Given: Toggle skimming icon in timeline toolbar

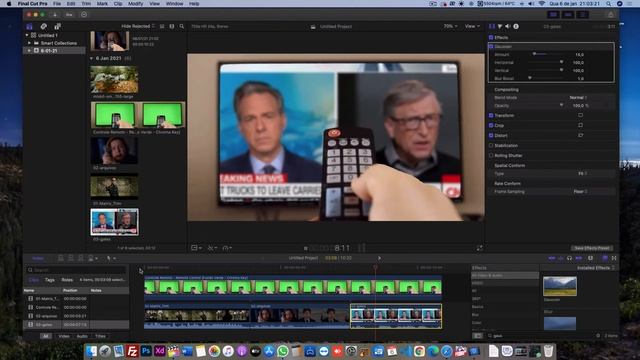Looking at the screenshot, I should pos(552,258).
